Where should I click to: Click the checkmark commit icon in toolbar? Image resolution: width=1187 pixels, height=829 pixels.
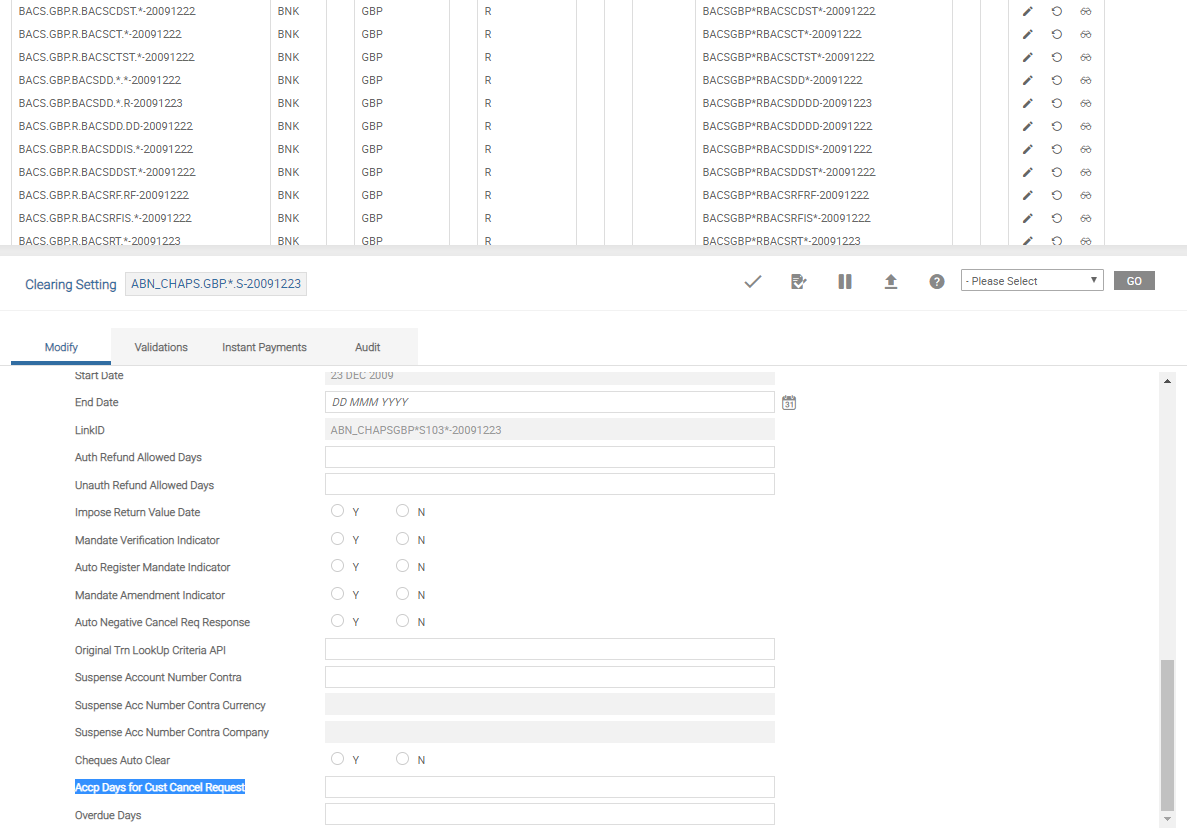753,282
